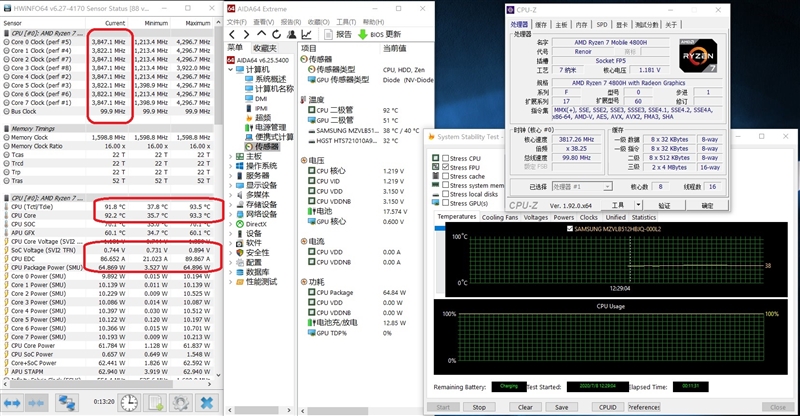Click the AIDA64 forward navigation arrow
The width and height of the screenshot is (800, 416).
click(x=246, y=34)
